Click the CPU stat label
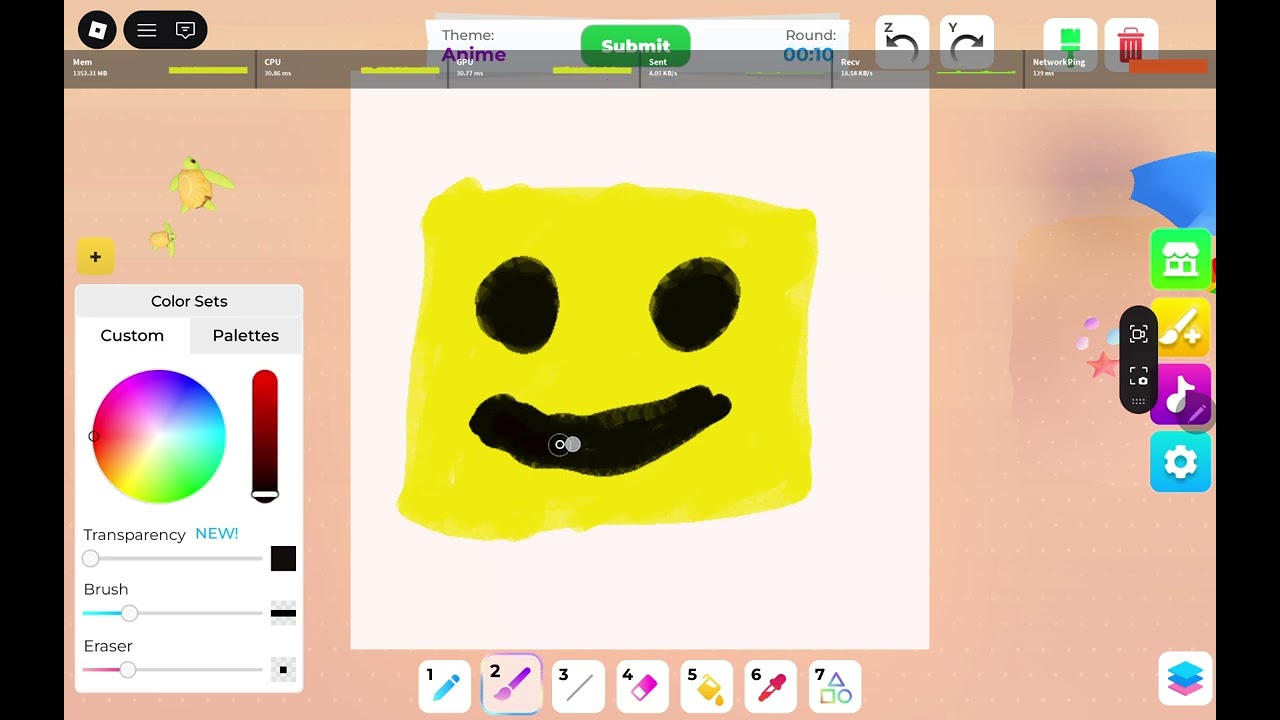Viewport: 1280px width, 720px height. 273,62
